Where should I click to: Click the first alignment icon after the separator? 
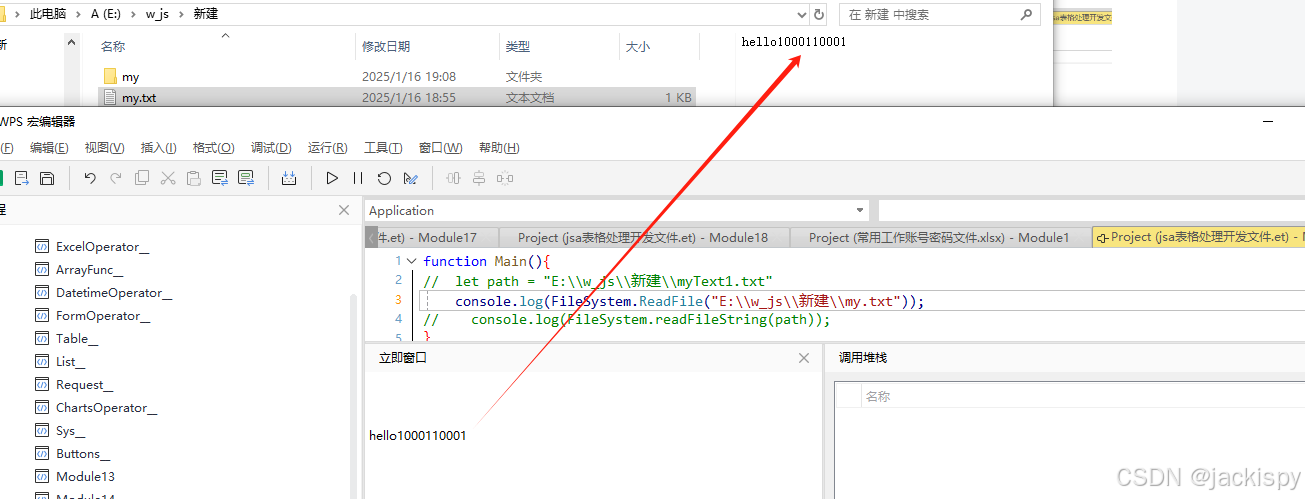point(453,178)
